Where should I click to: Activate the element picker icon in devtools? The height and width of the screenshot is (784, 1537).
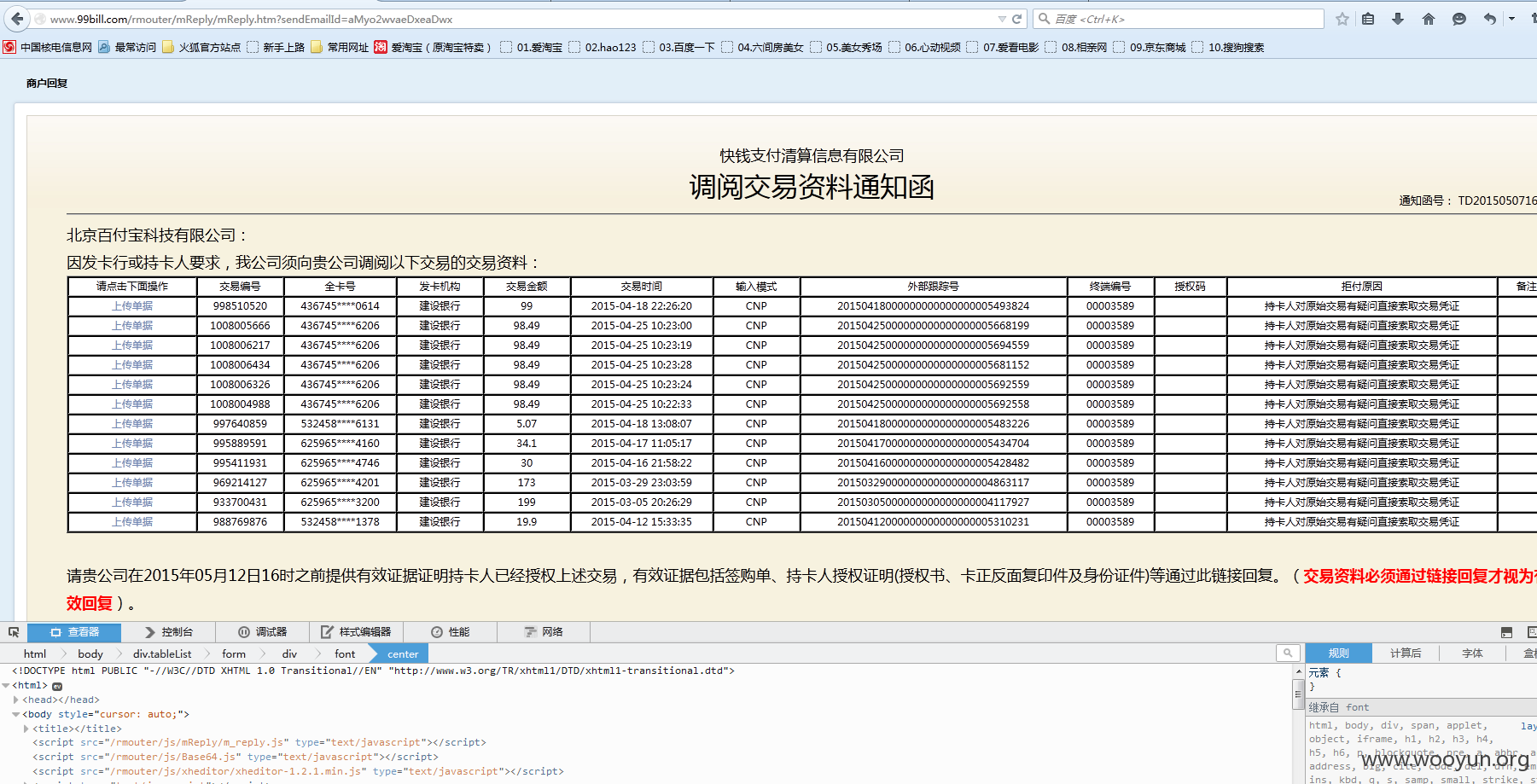(x=14, y=632)
